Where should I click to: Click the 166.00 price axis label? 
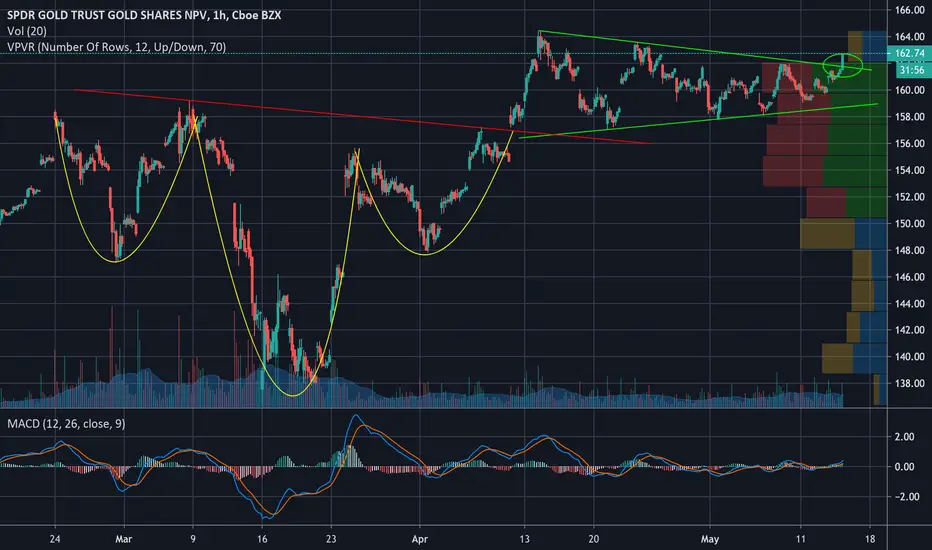tap(909, 10)
